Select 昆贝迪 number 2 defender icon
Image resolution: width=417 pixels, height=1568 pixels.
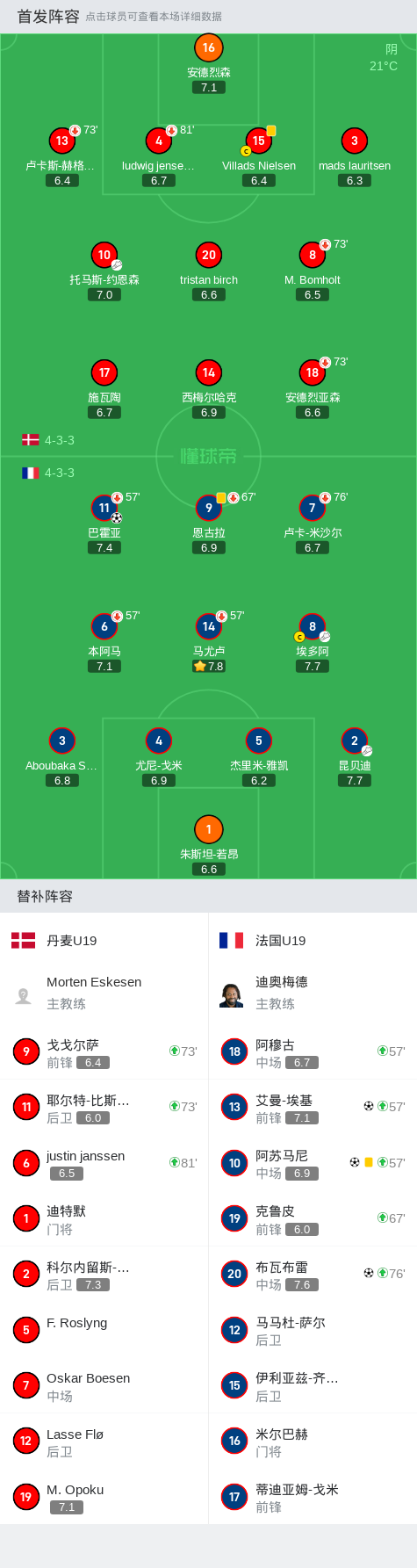pos(355,741)
